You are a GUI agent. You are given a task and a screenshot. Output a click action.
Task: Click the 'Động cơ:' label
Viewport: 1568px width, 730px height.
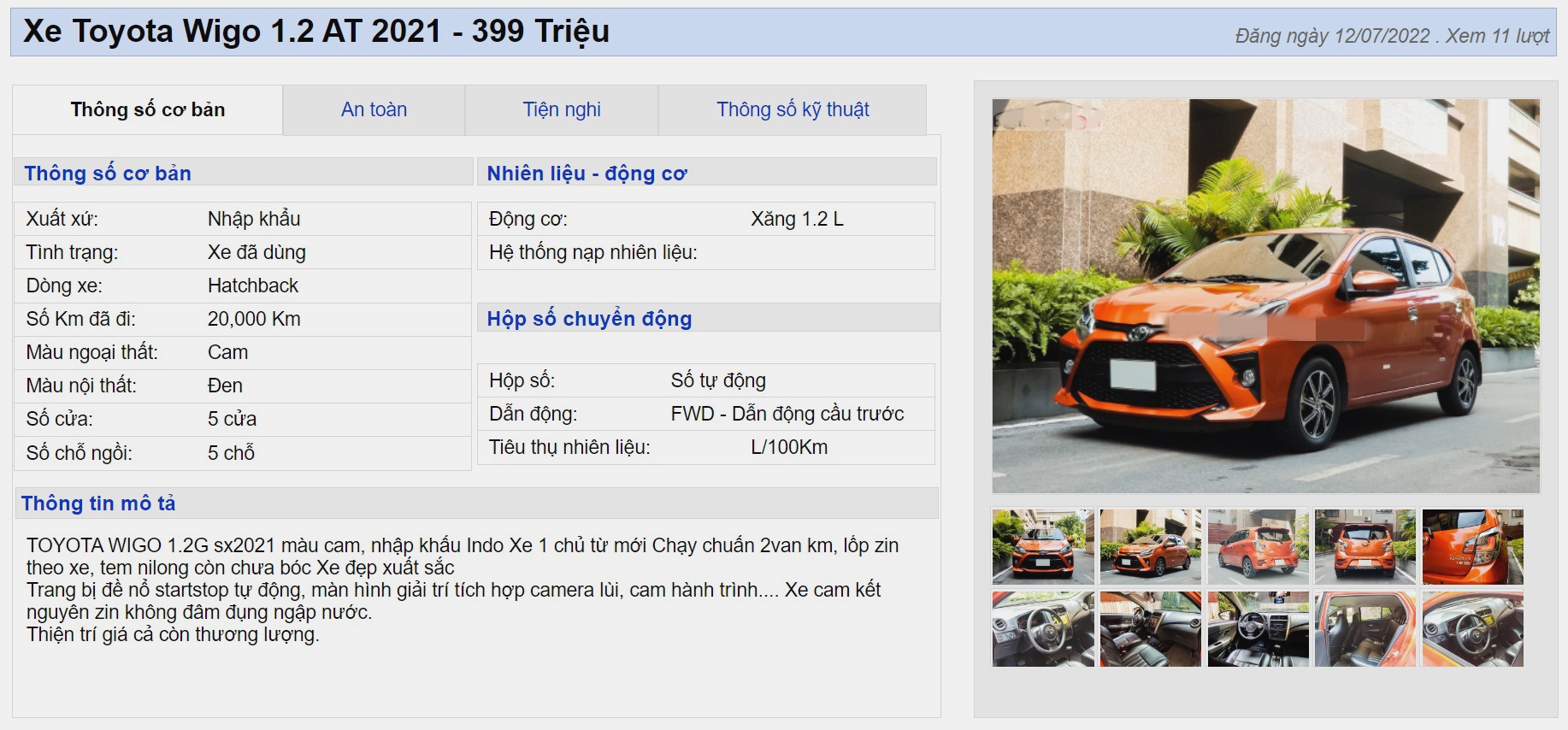point(528,219)
